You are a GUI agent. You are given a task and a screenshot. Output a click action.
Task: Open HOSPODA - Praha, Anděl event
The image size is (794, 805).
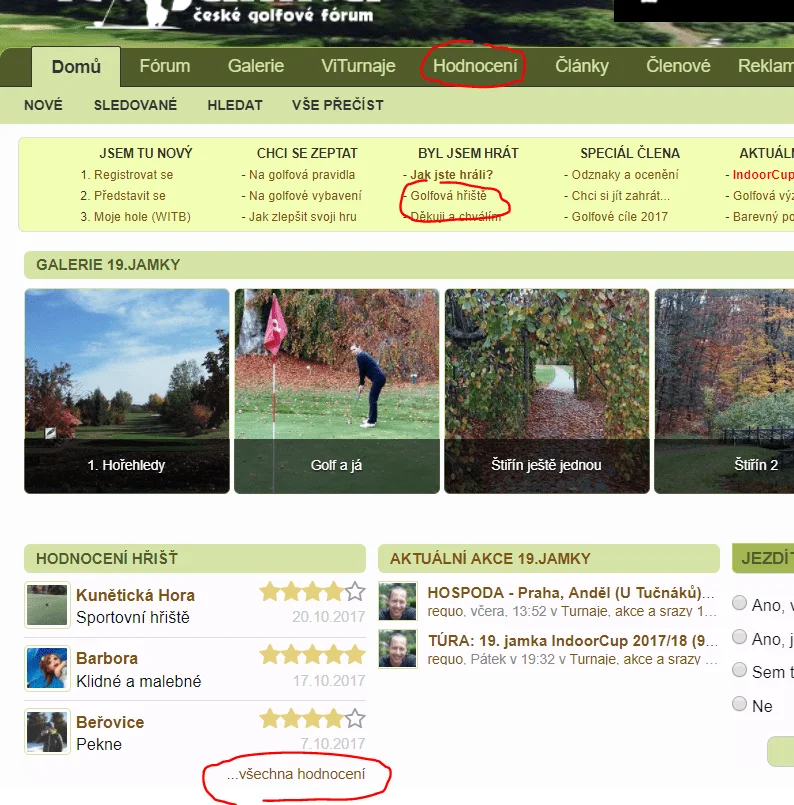(571, 593)
